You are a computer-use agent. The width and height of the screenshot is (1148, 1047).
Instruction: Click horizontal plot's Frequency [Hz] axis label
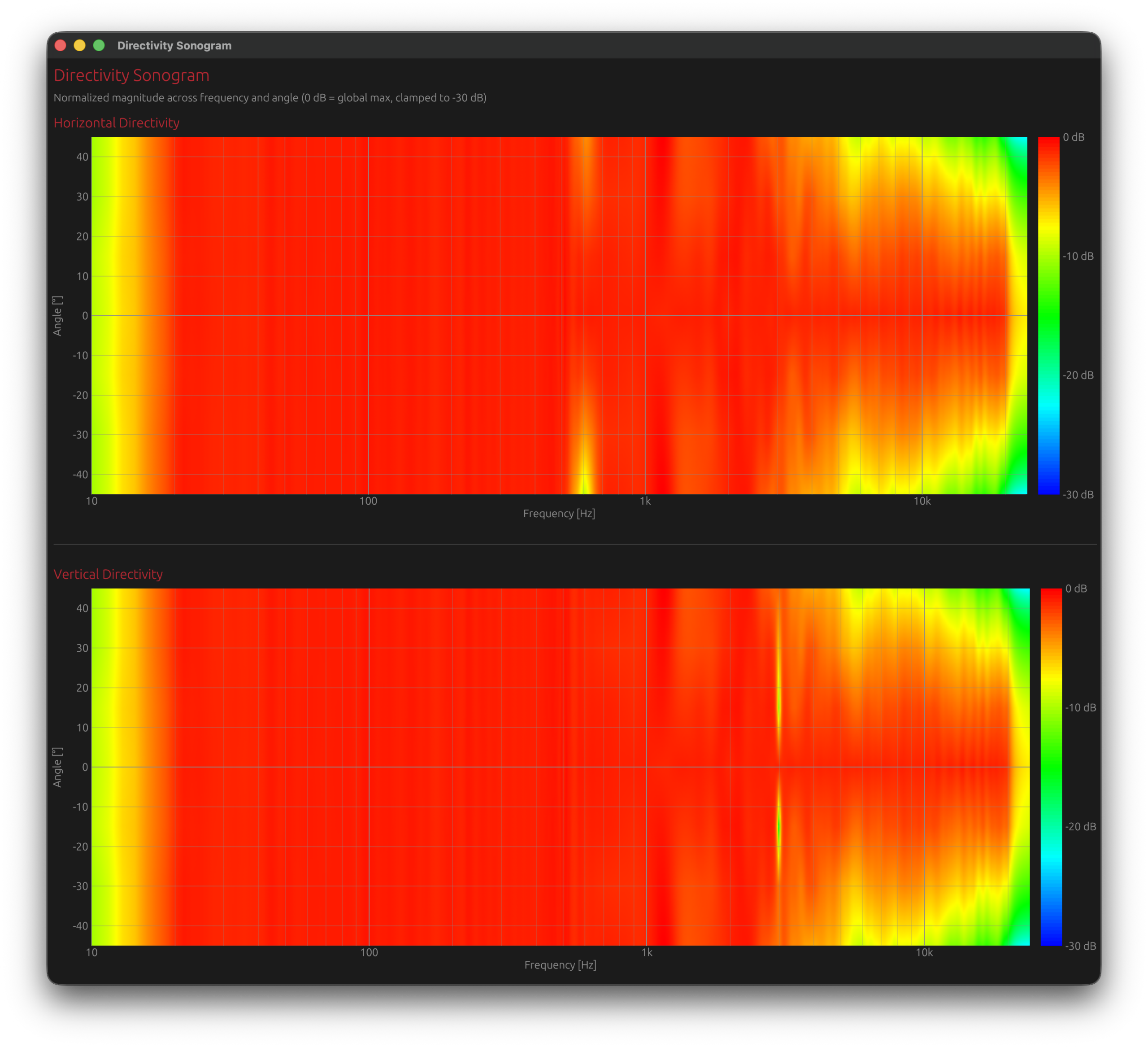(x=559, y=514)
